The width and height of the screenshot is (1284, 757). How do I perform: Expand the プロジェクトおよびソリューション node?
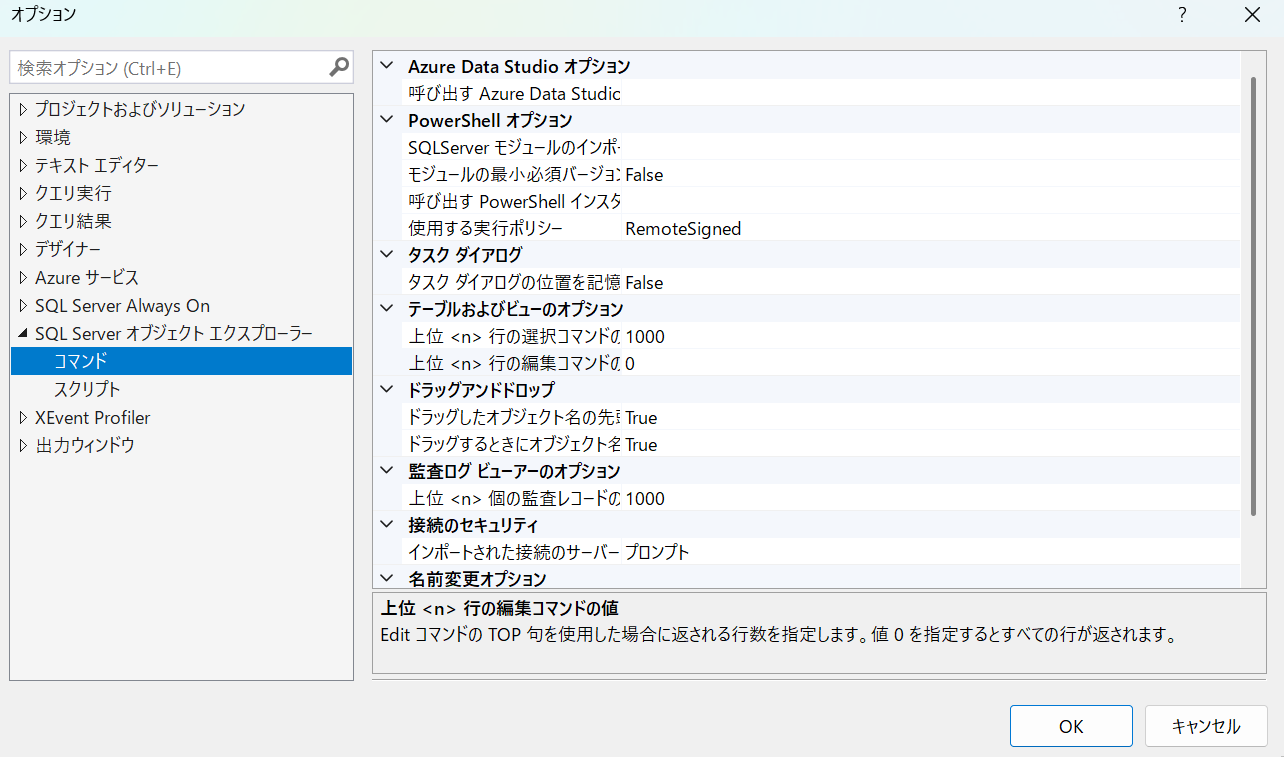(x=24, y=109)
